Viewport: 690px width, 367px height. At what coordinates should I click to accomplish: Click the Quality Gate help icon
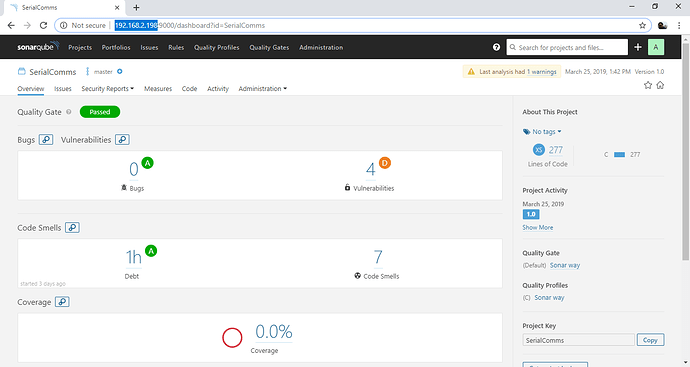click(x=69, y=112)
